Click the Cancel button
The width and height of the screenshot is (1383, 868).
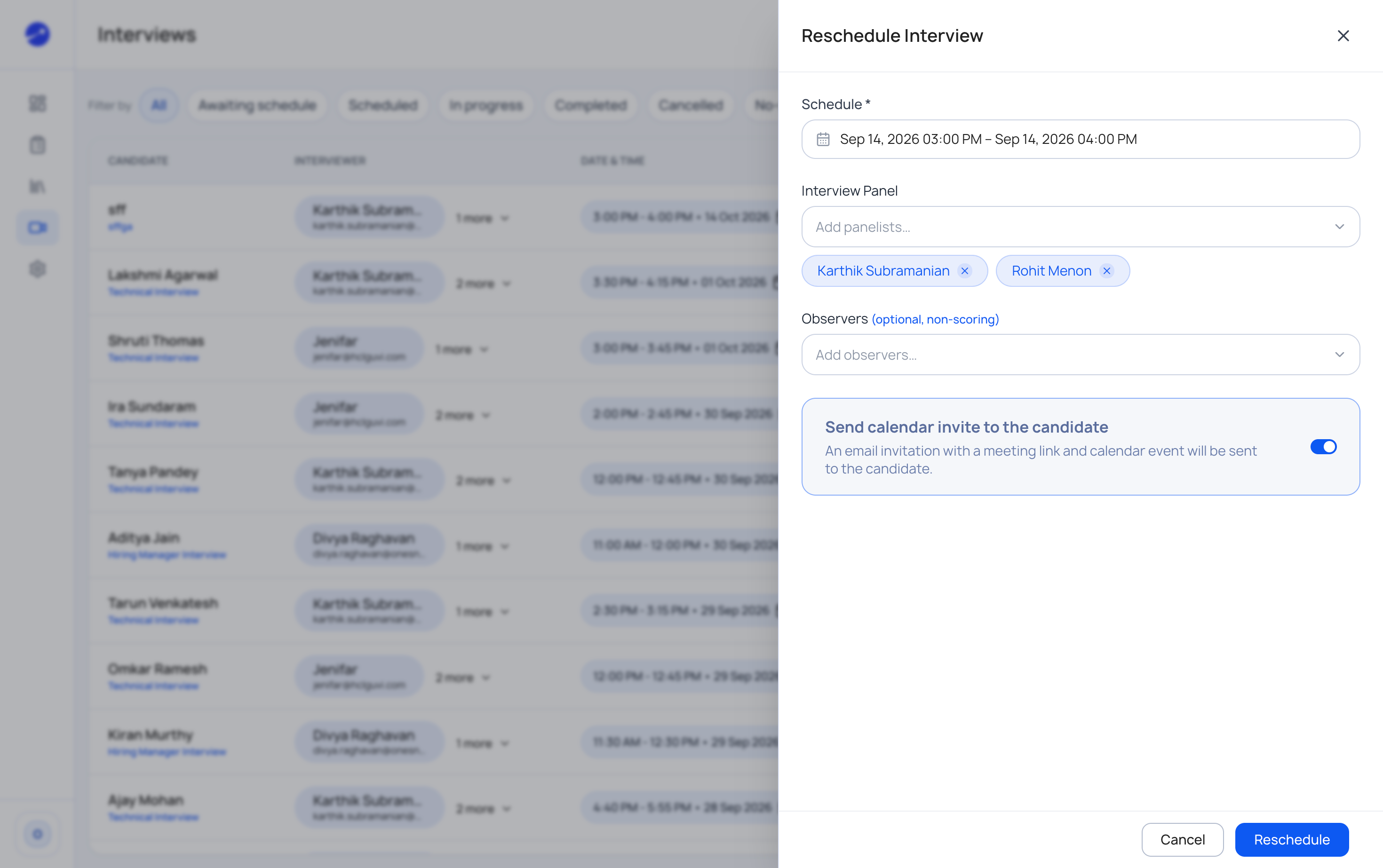pyautogui.click(x=1182, y=839)
